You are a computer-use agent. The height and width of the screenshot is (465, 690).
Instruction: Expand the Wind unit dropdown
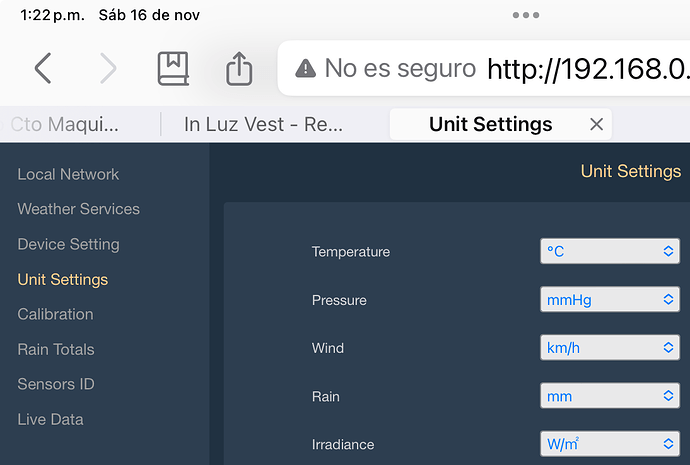[x=610, y=348]
